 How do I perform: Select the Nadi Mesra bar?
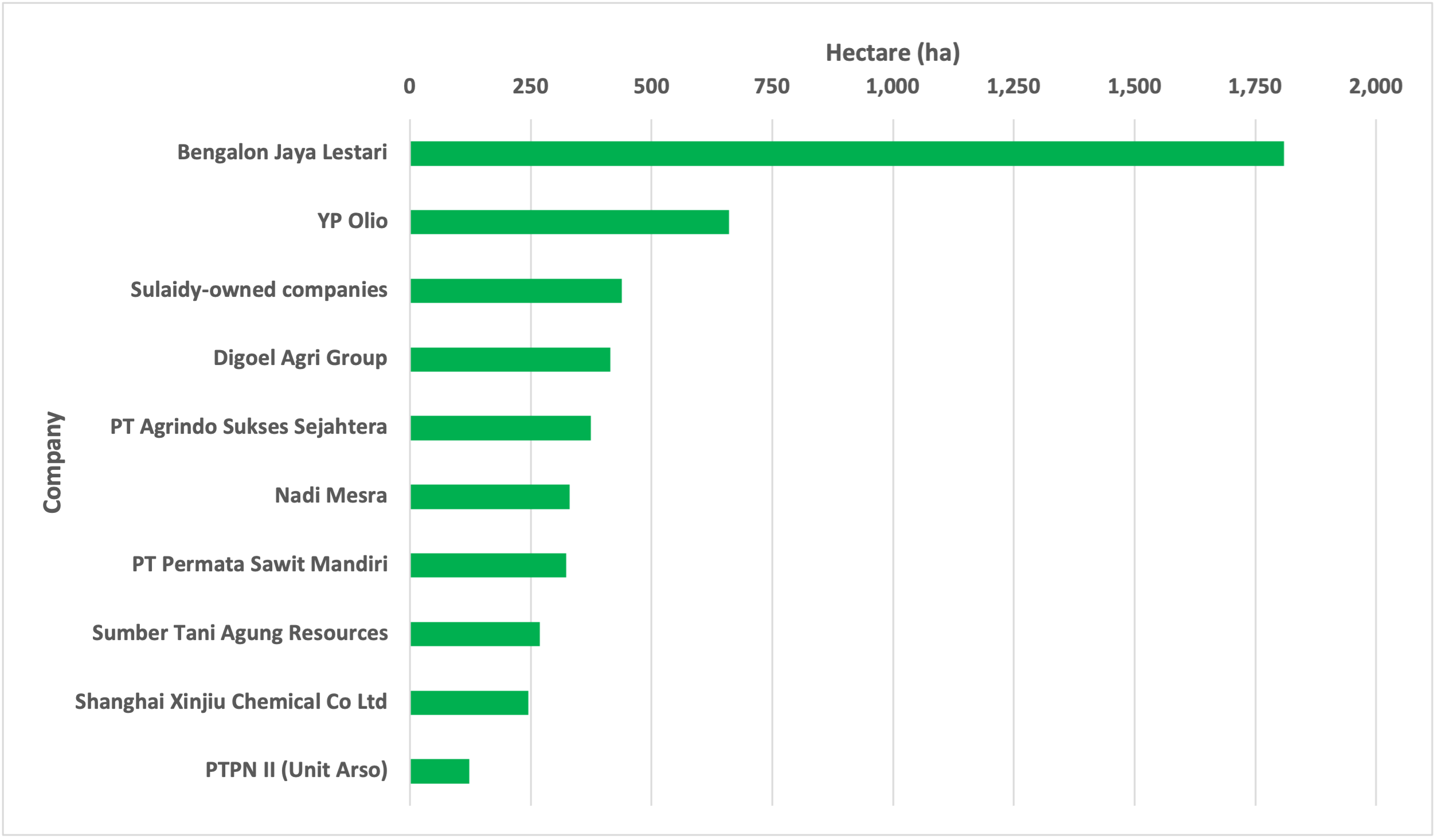(x=490, y=497)
